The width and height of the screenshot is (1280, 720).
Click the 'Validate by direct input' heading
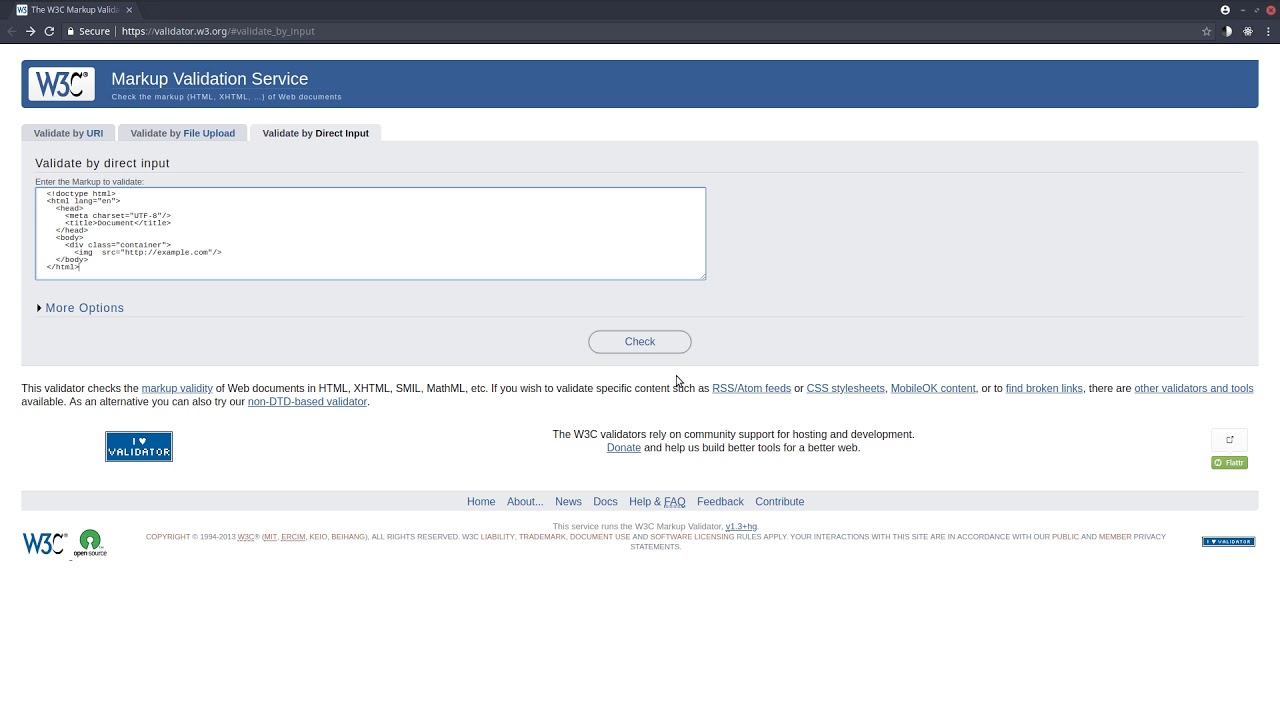102,163
